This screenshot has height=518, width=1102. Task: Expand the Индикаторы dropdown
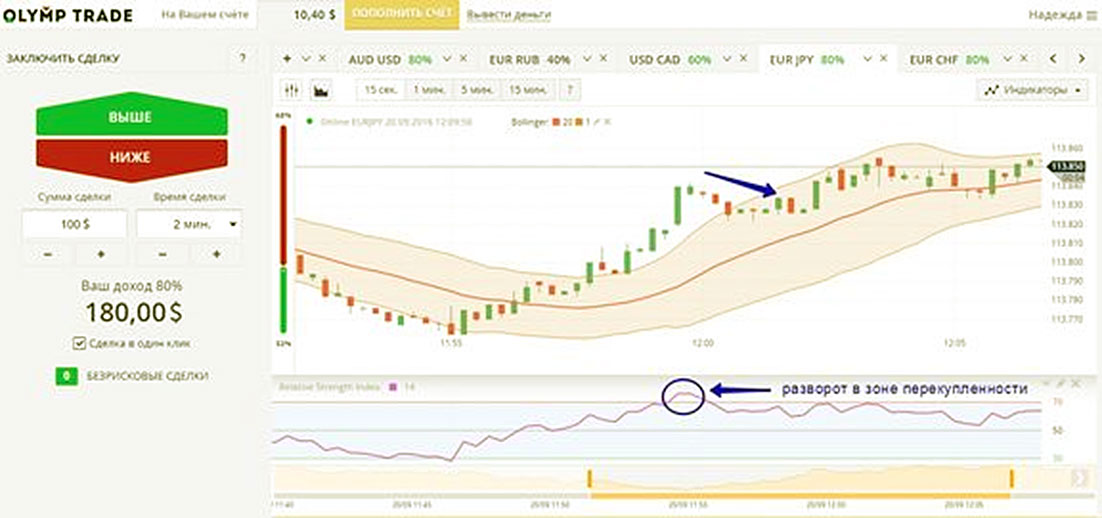[1034, 90]
